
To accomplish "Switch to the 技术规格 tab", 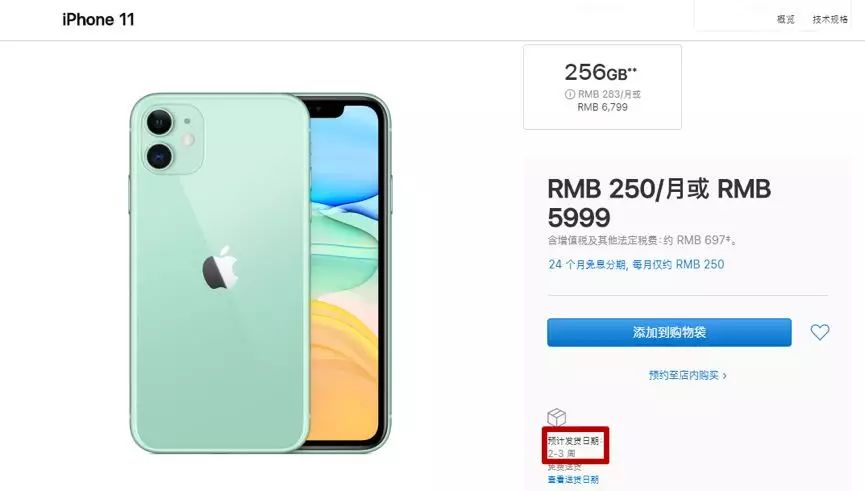I will tap(830, 19).
